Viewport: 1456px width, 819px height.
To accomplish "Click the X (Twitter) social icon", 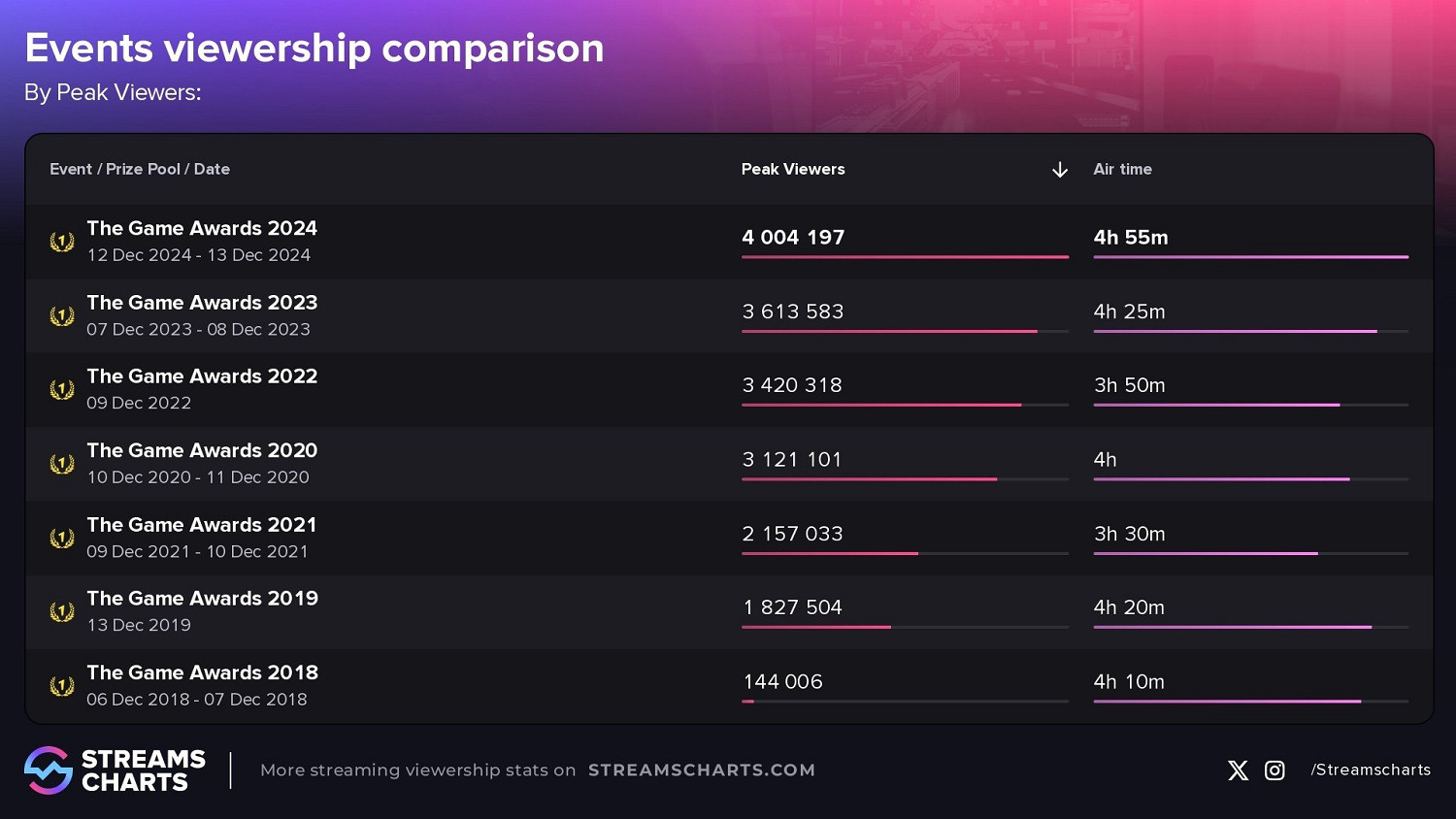I will click(x=1238, y=770).
